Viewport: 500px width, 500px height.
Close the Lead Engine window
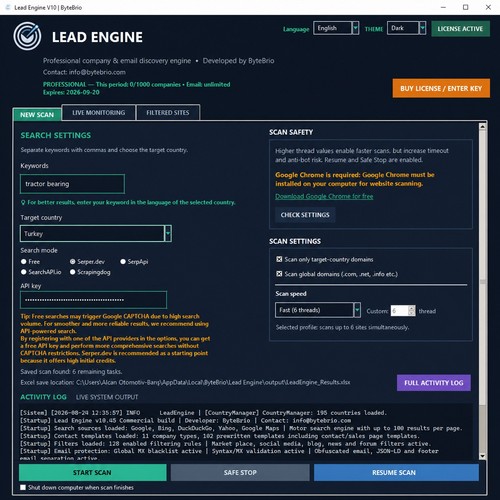(x=488, y=7)
